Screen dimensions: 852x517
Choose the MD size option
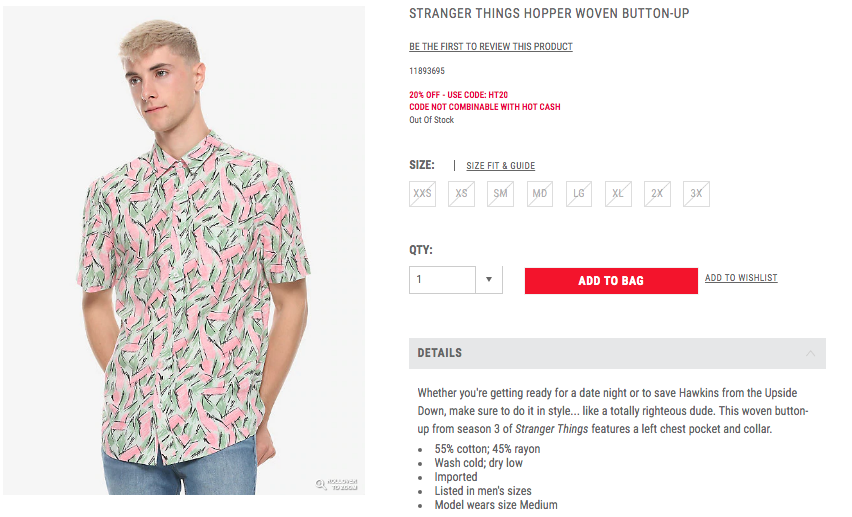[x=540, y=193]
